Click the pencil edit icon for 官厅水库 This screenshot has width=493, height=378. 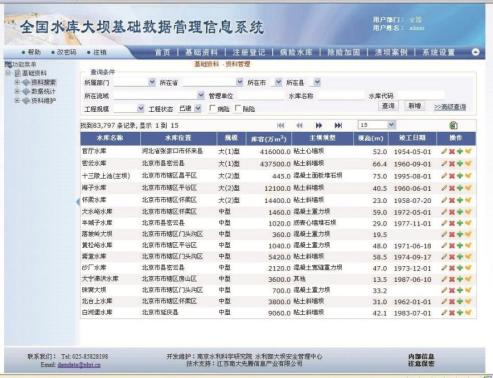click(x=444, y=151)
